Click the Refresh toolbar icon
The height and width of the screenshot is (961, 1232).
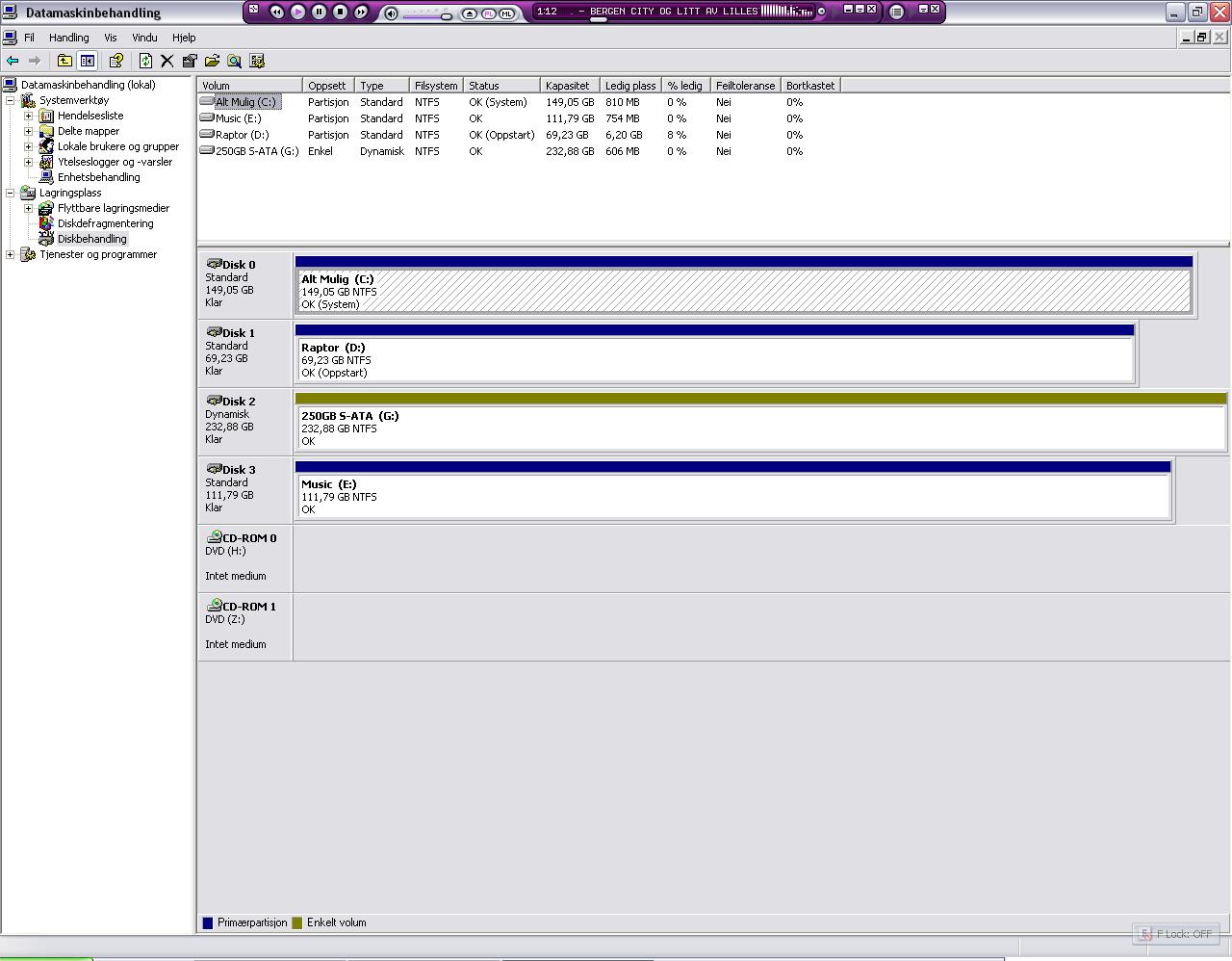pos(145,61)
